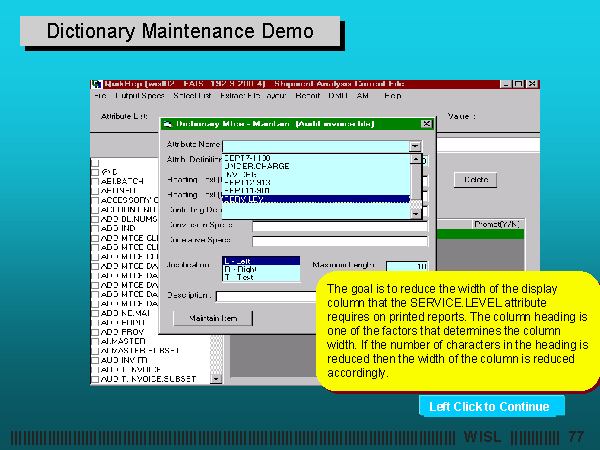Choose UNDER.CHARGE from the attribute dropdown list
Viewport: 600px width, 450px height.
tap(244, 166)
